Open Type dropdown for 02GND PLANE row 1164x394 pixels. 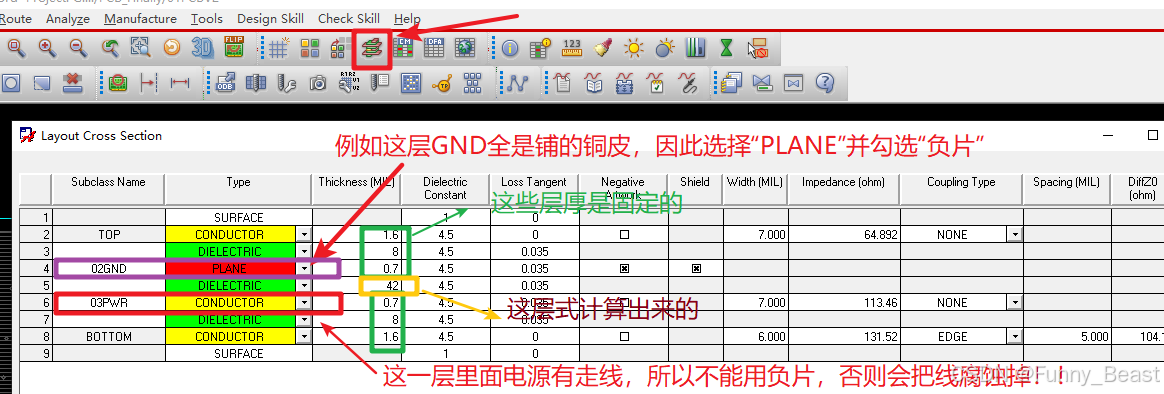pyautogui.click(x=304, y=269)
